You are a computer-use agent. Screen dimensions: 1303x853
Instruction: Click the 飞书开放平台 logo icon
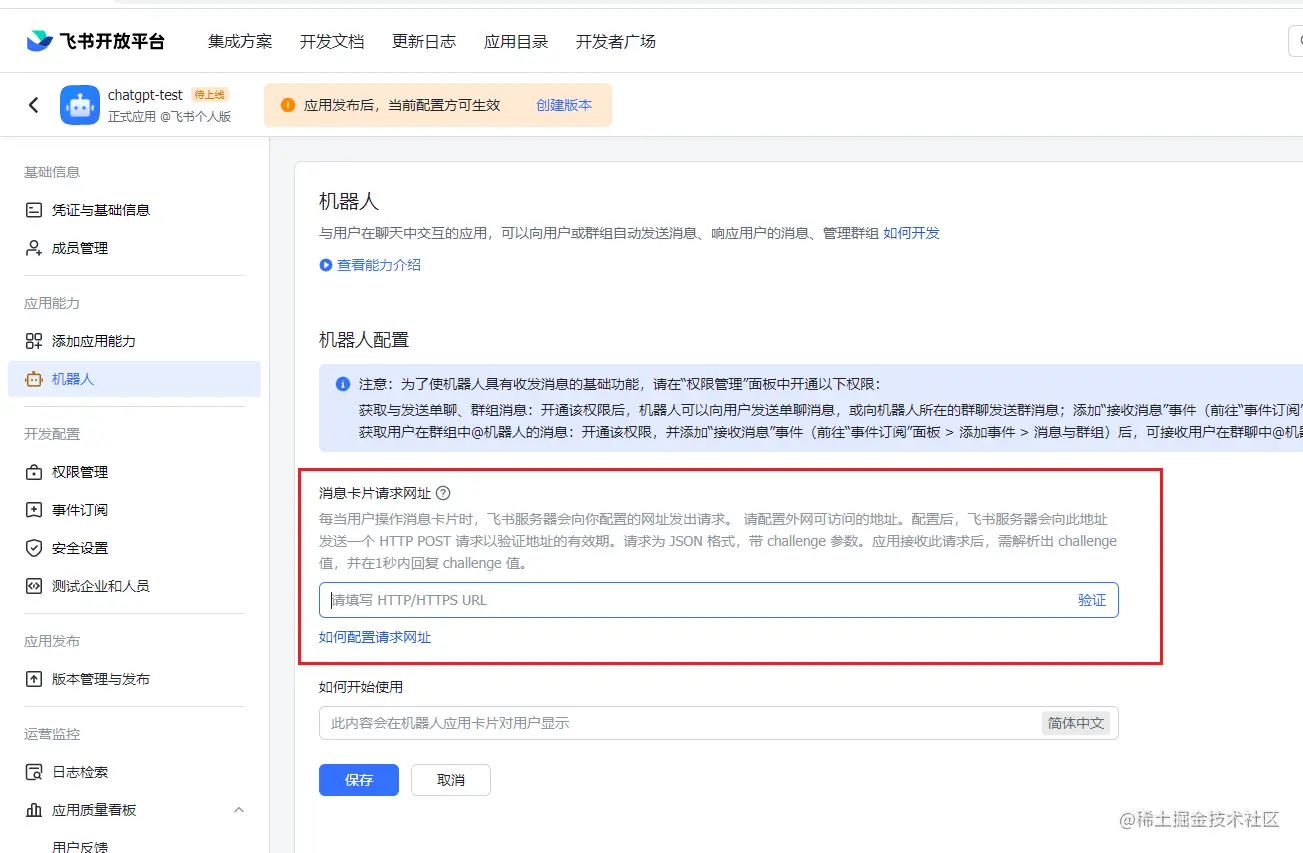(39, 41)
